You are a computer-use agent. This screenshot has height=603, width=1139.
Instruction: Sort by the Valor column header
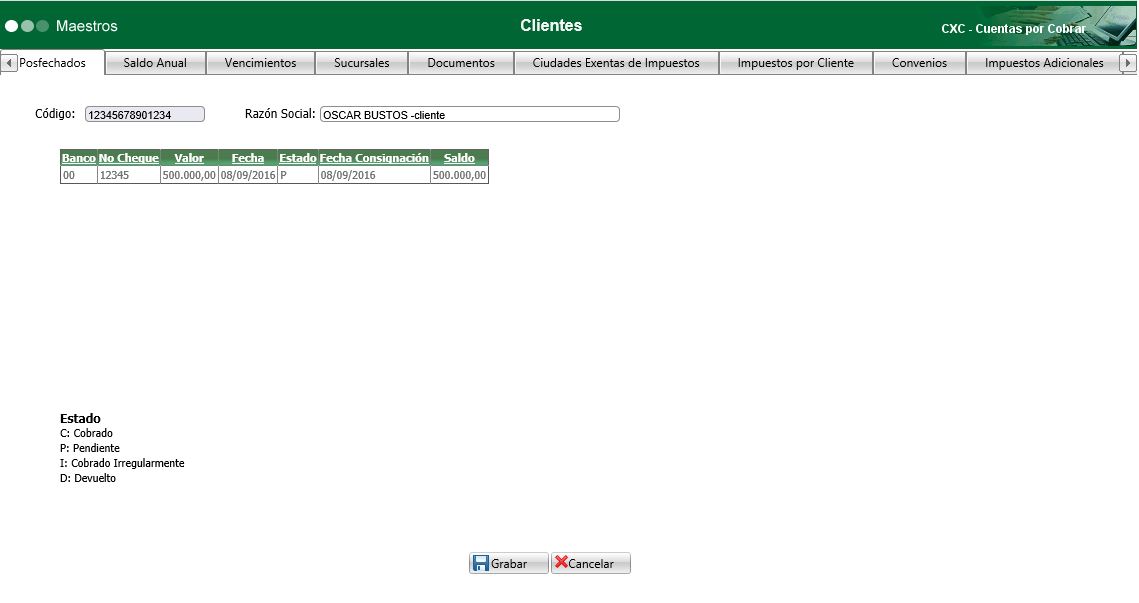(189, 158)
